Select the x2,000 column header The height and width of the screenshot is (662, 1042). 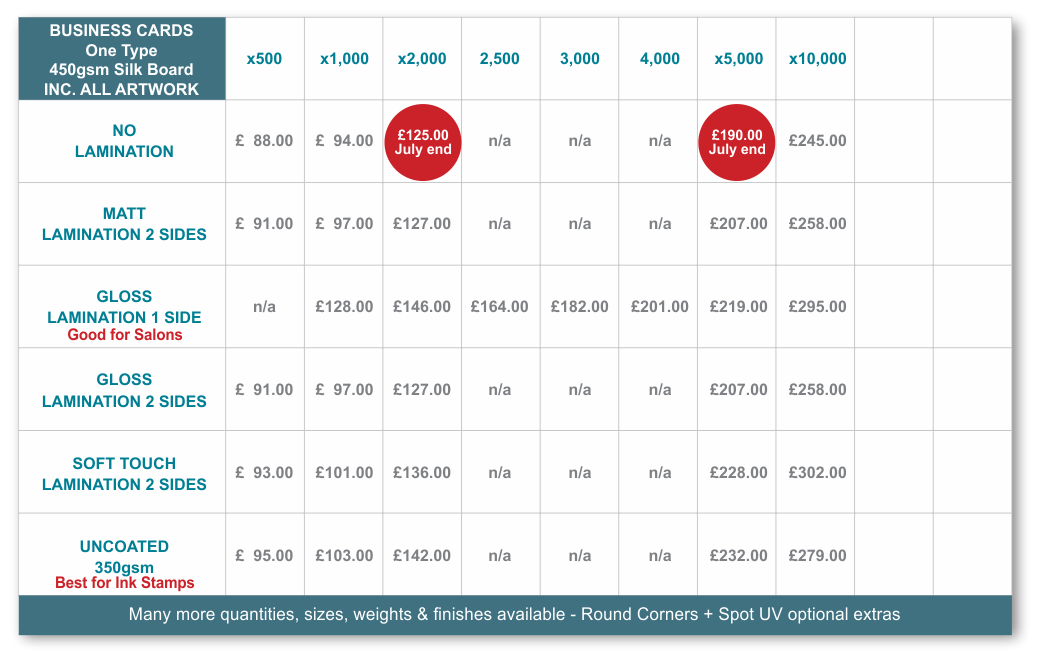[x=422, y=58]
